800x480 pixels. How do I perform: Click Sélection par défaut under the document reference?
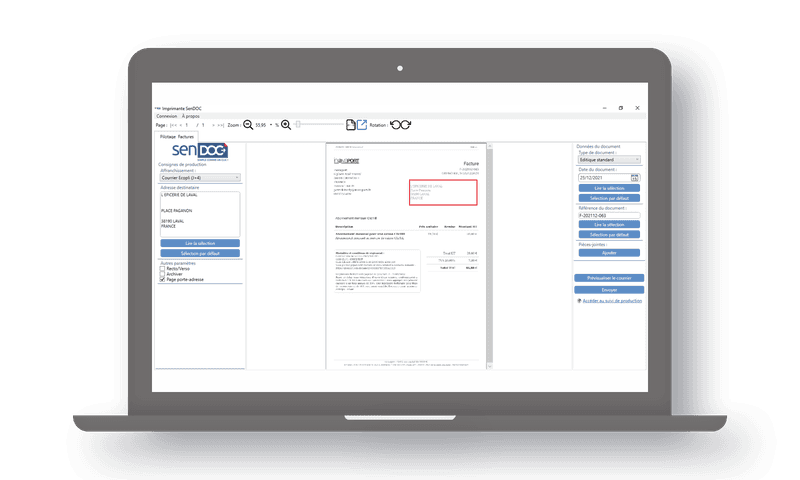(x=609, y=235)
